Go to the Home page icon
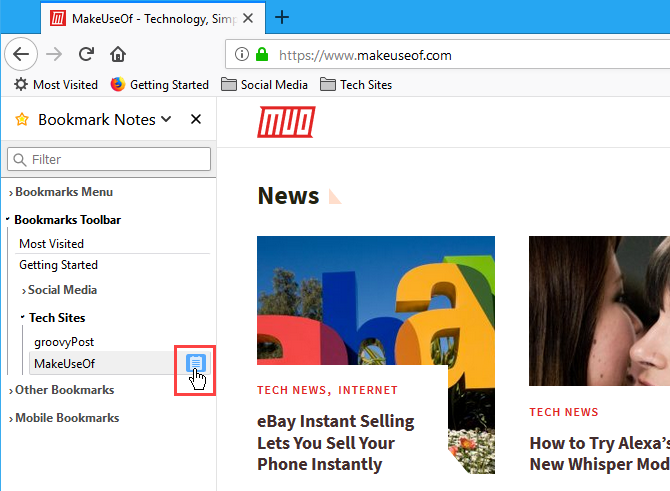This screenshot has width=670, height=491. point(118,54)
